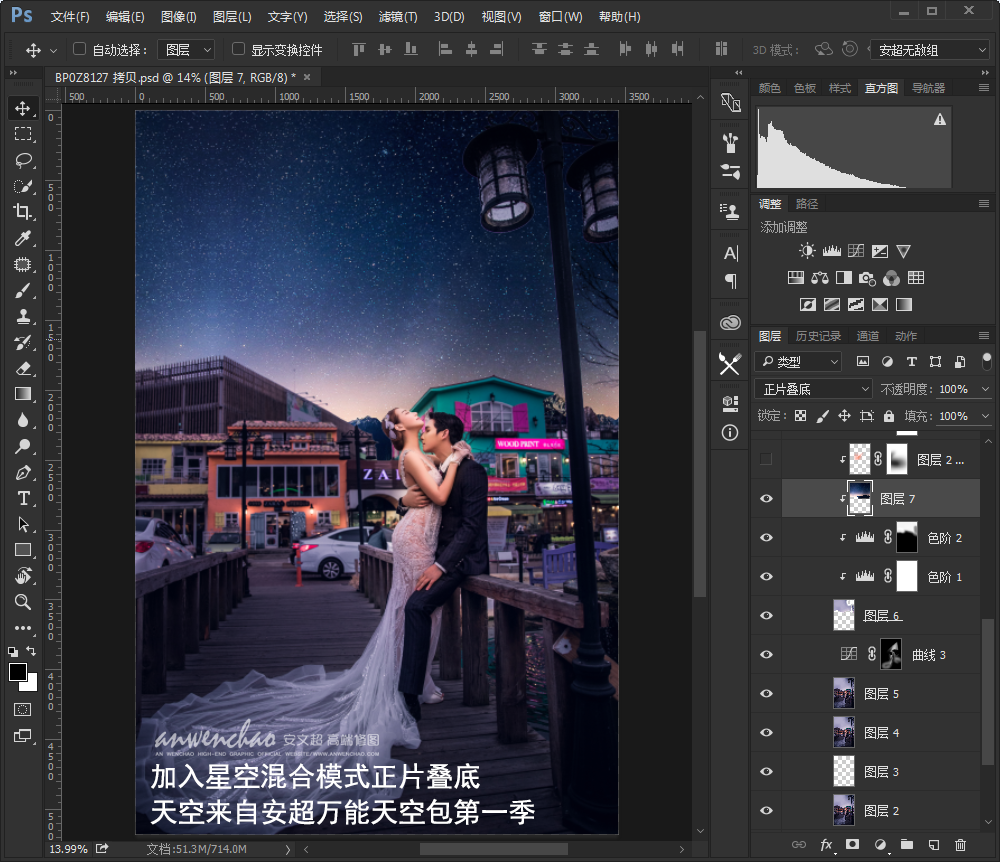This screenshot has width=1000, height=862.
Task: Select the Horizontal Type tool
Action: coord(23,498)
